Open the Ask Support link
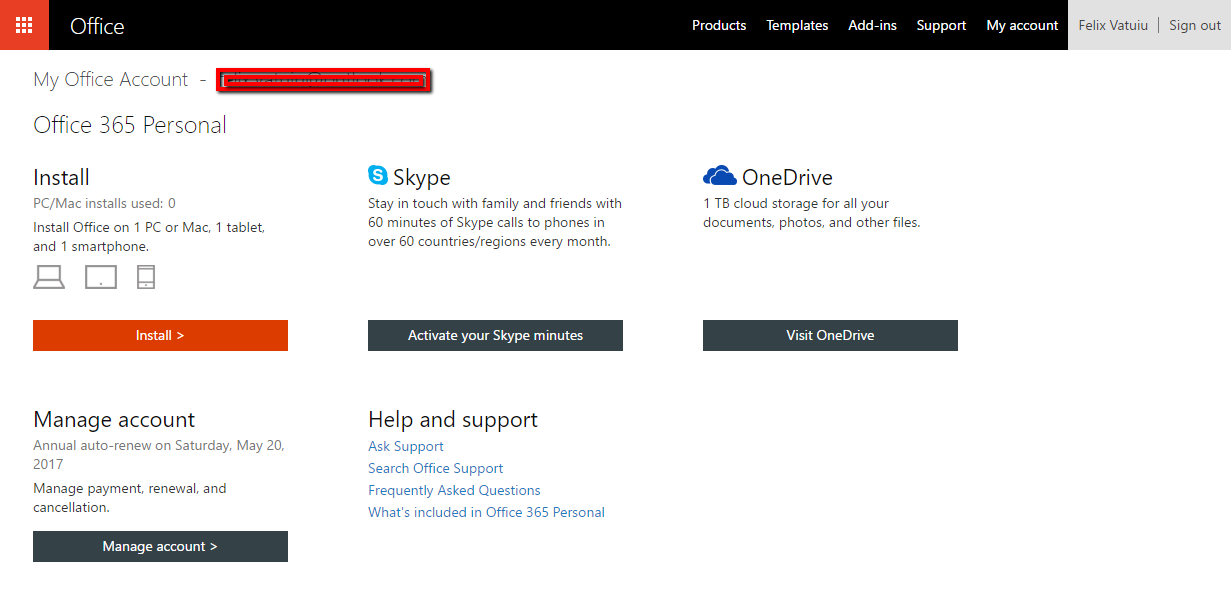Viewport: 1231px width, 589px height. coord(406,447)
